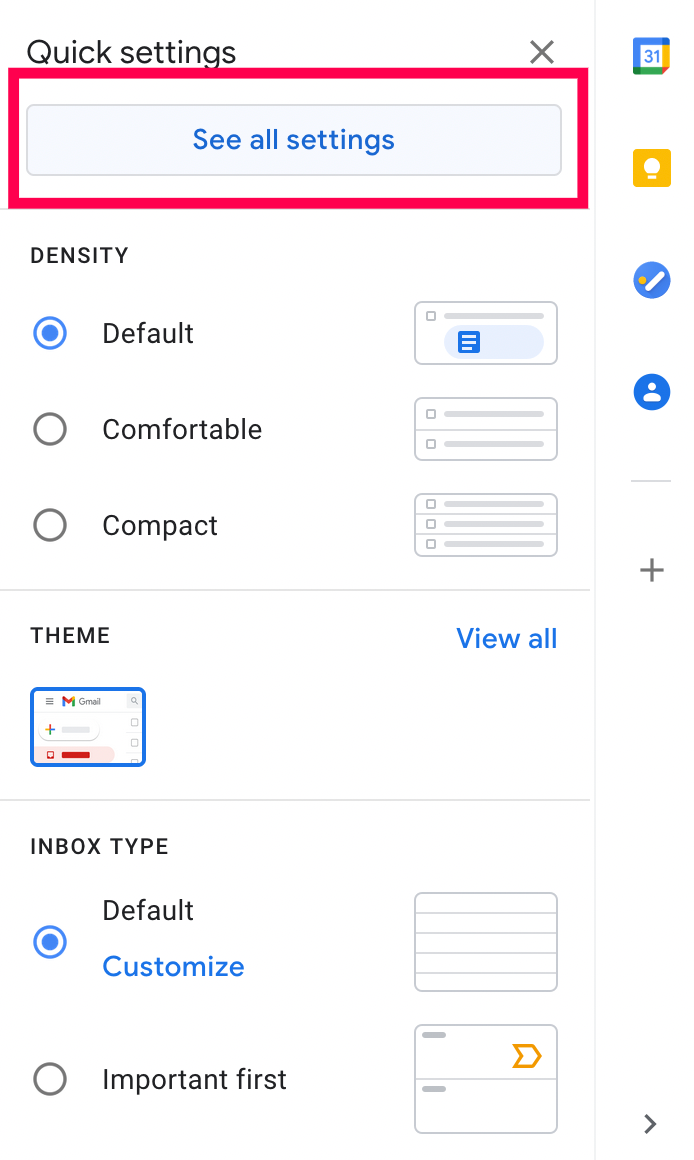
Task: Choose Compact density radio button
Action: (x=50, y=525)
